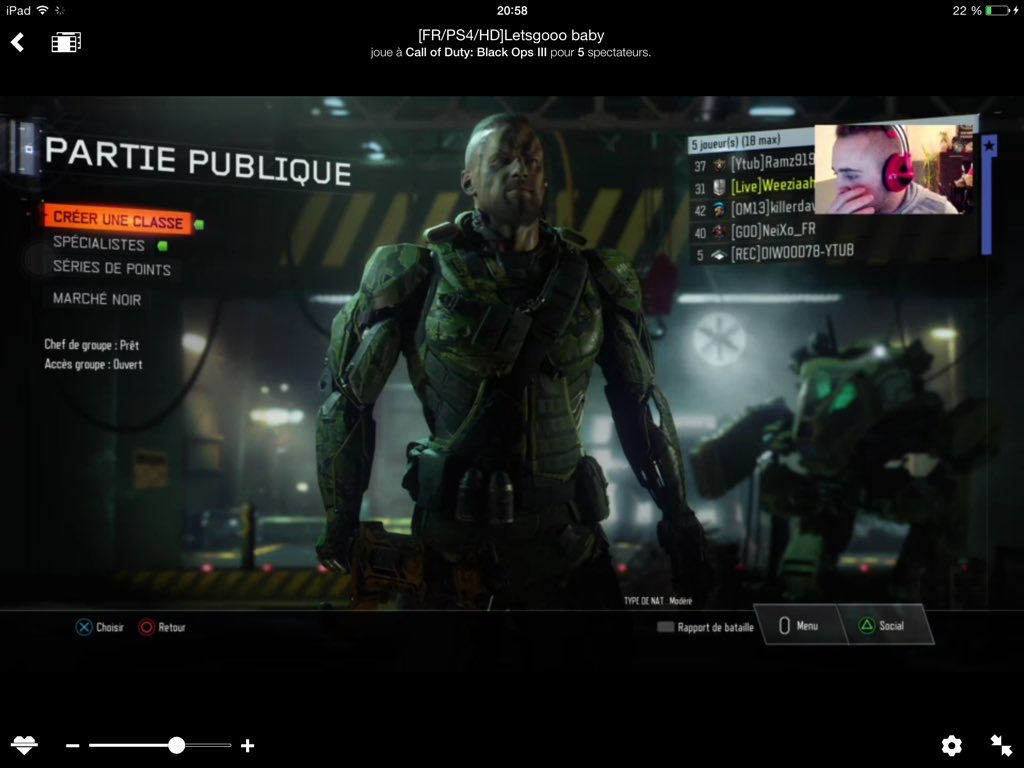Select CRÉER UNE CLASSE menu item
This screenshot has height=768, width=1024.
(118, 219)
